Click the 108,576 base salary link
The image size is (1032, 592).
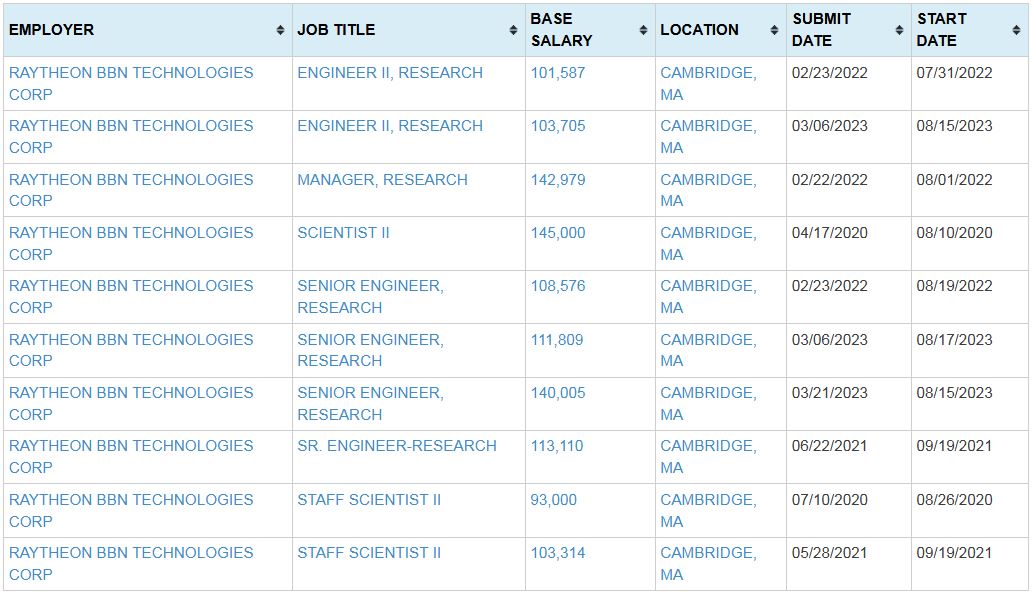pyautogui.click(x=557, y=286)
